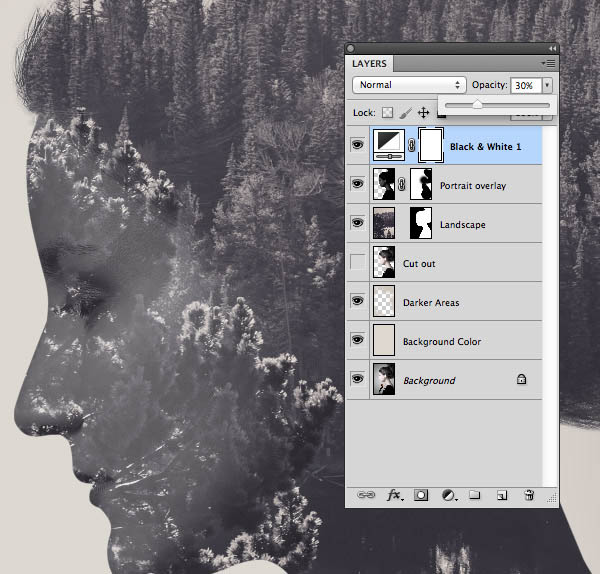Viewport: 600px width, 574px height.
Task: Create a new layer
Action: 502,495
